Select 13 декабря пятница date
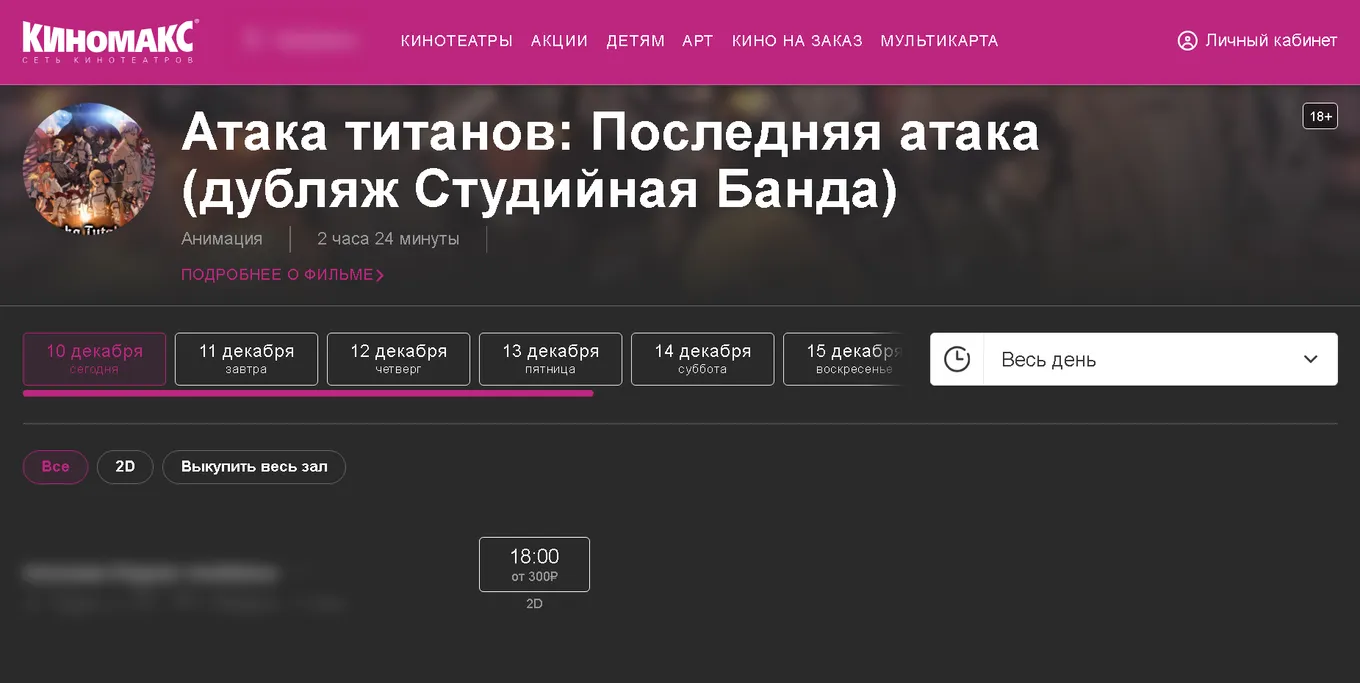Viewport: 1360px width, 683px height. coord(551,359)
